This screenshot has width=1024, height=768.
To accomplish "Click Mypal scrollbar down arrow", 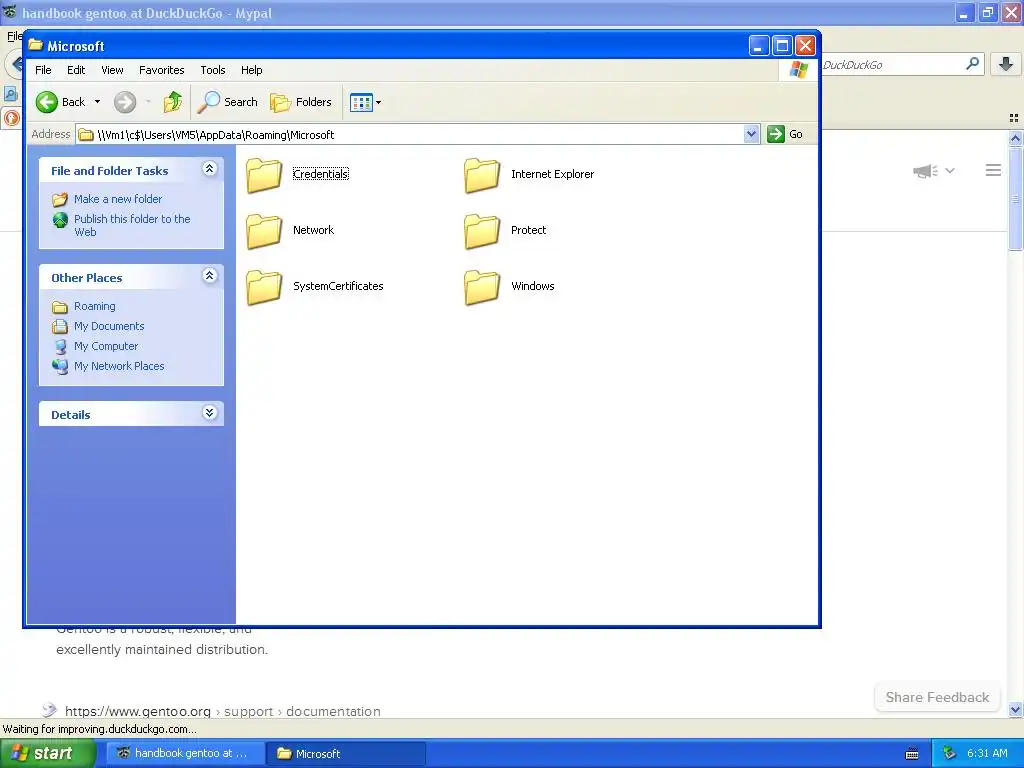I will 1015,710.
